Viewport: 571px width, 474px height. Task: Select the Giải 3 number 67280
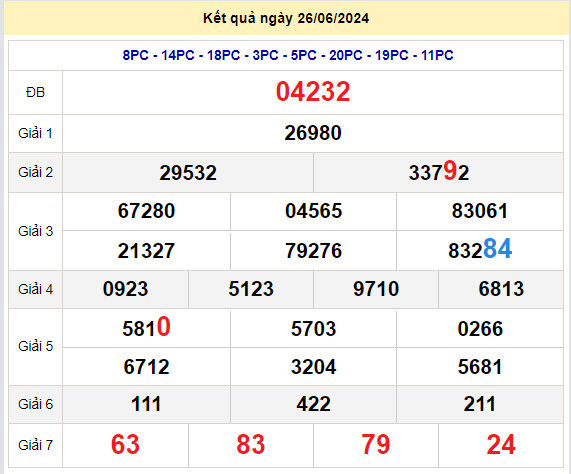tap(146, 211)
